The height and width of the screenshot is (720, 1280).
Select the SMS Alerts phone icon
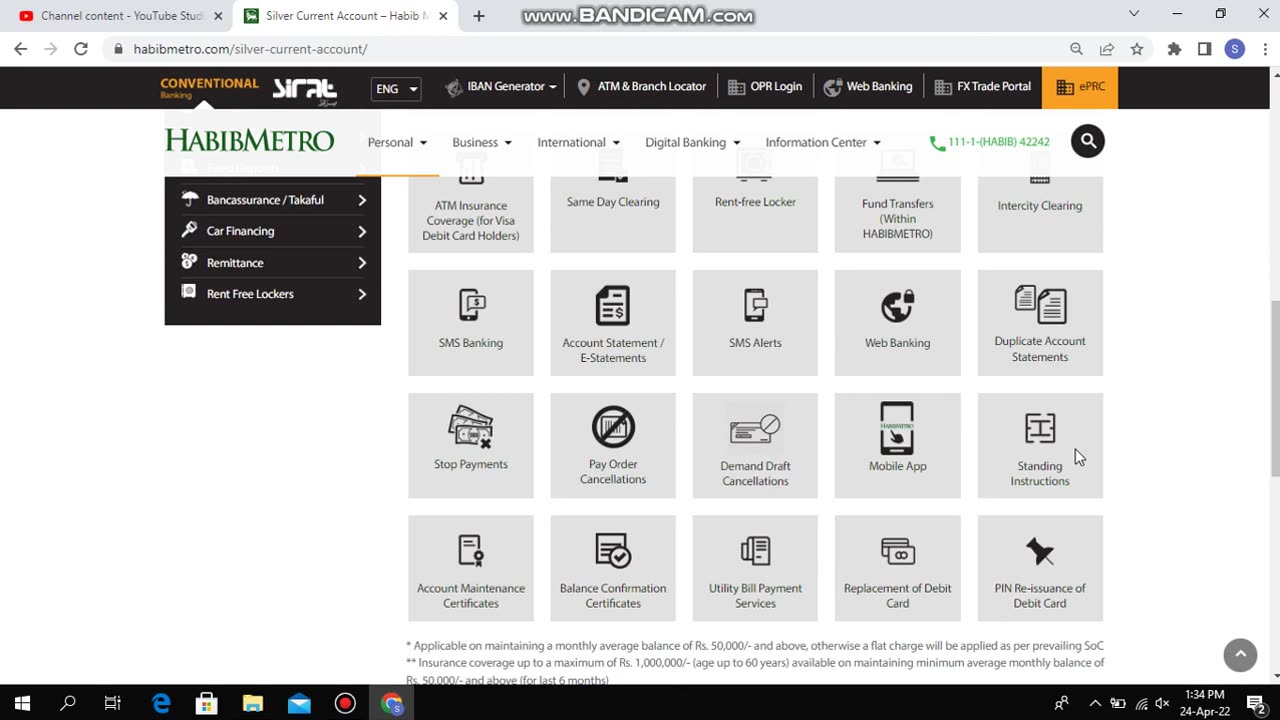click(755, 305)
